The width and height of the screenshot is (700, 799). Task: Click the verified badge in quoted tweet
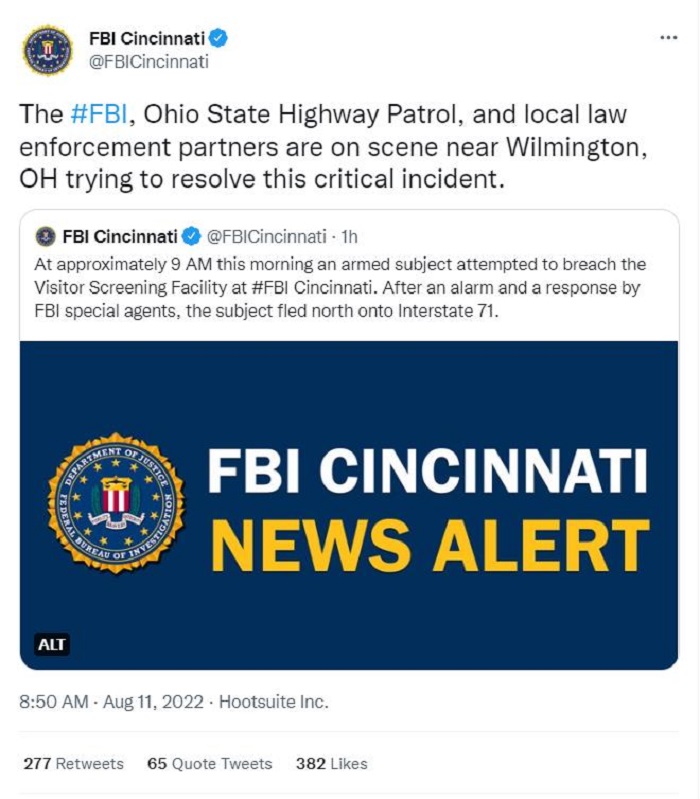tap(192, 236)
